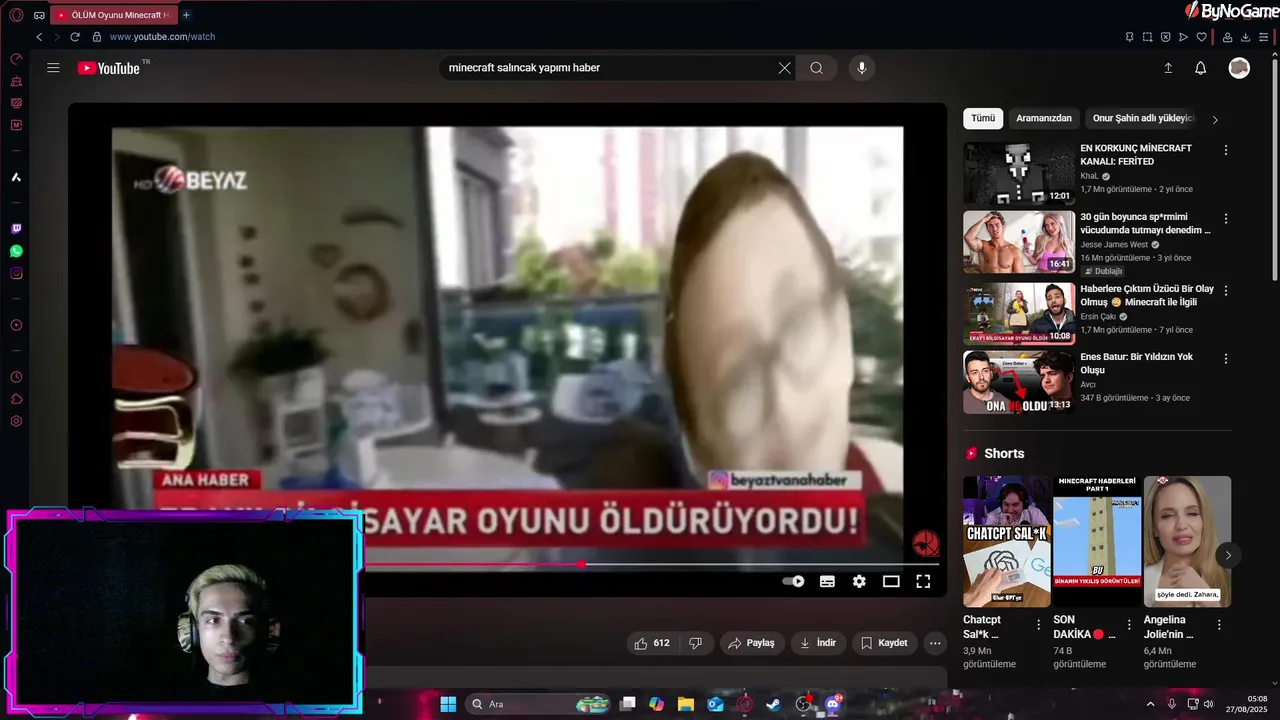Open the GX Corner gamepad icon
The image size is (1280, 720).
pos(38,15)
